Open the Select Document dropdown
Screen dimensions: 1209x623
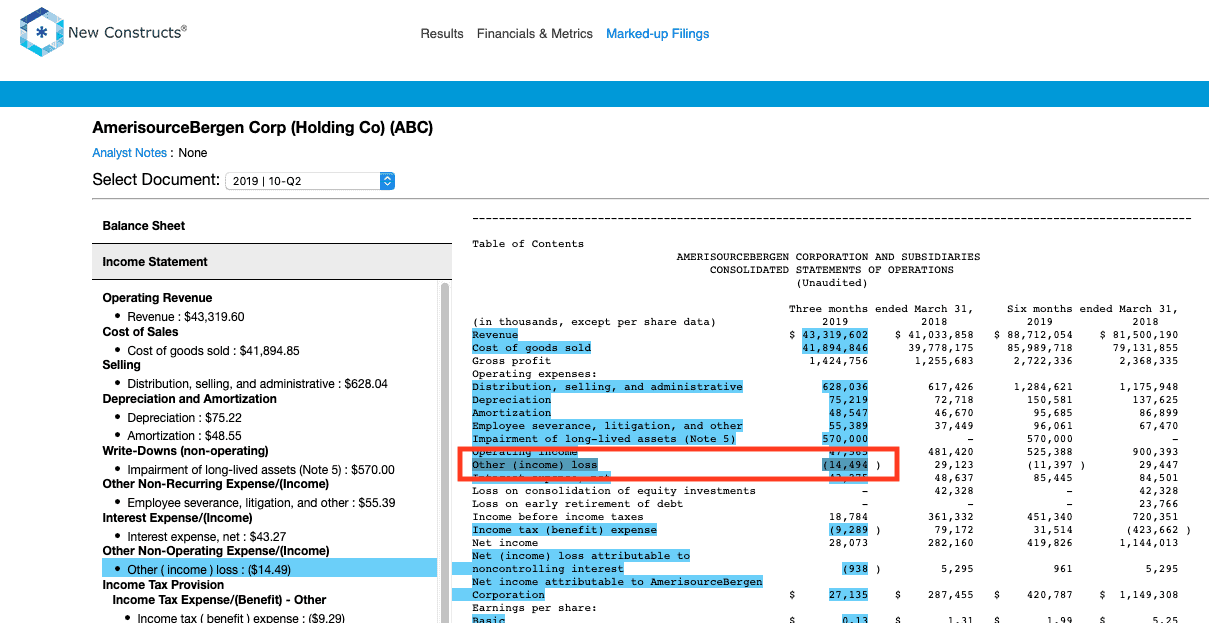click(x=310, y=181)
